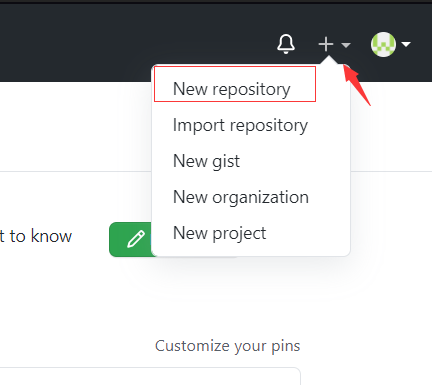Expand the caret beside the avatar
This screenshot has width=432, height=385.
pyautogui.click(x=406, y=44)
